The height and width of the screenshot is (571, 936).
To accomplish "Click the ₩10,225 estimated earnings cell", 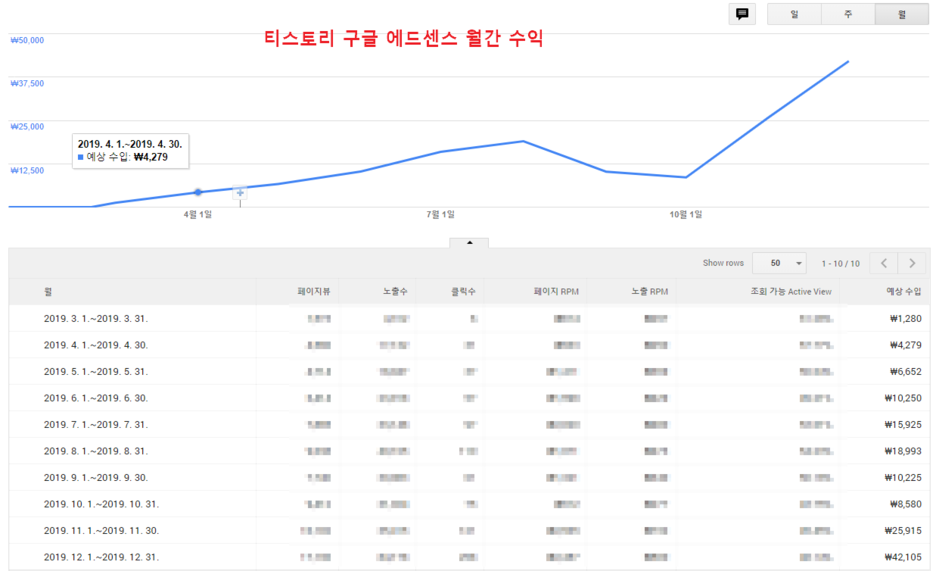I will (x=903, y=477).
